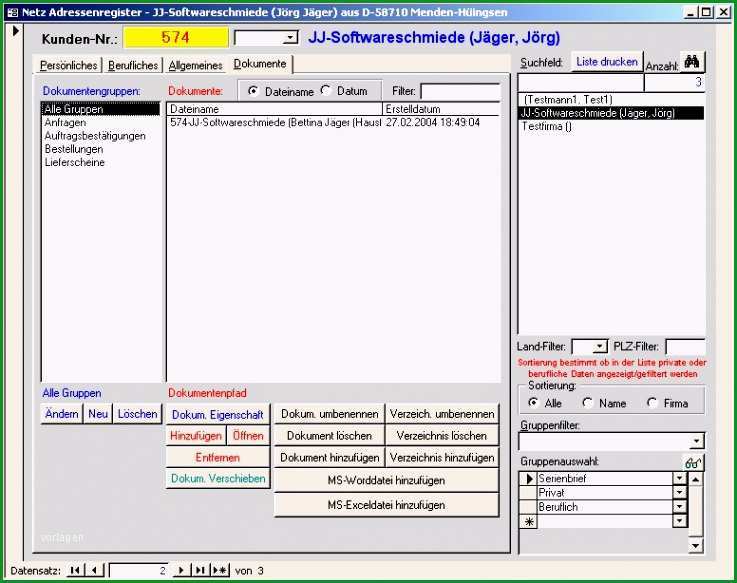Select Alle Gruppen list entry
The height and width of the screenshot is (583, 737).
(101, 109)
